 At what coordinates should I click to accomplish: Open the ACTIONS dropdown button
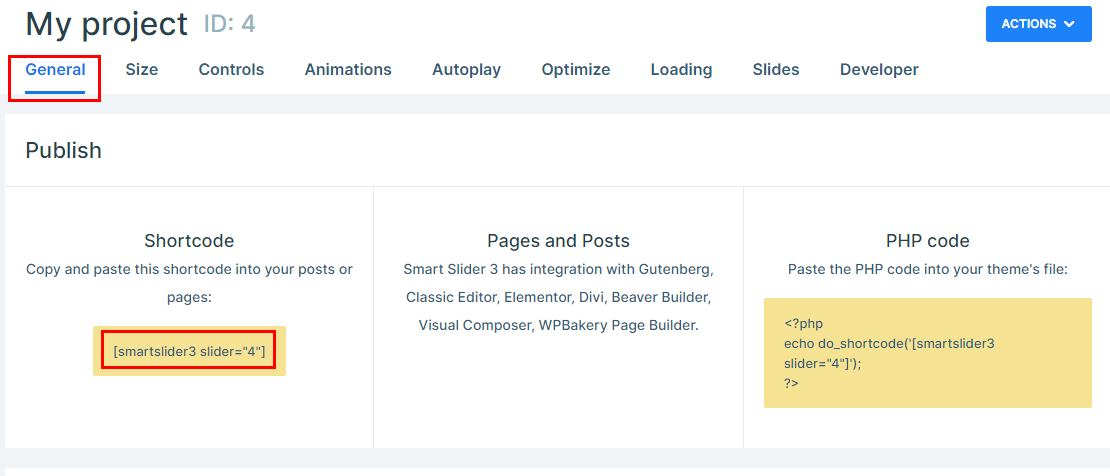(x=1039, y=24)
